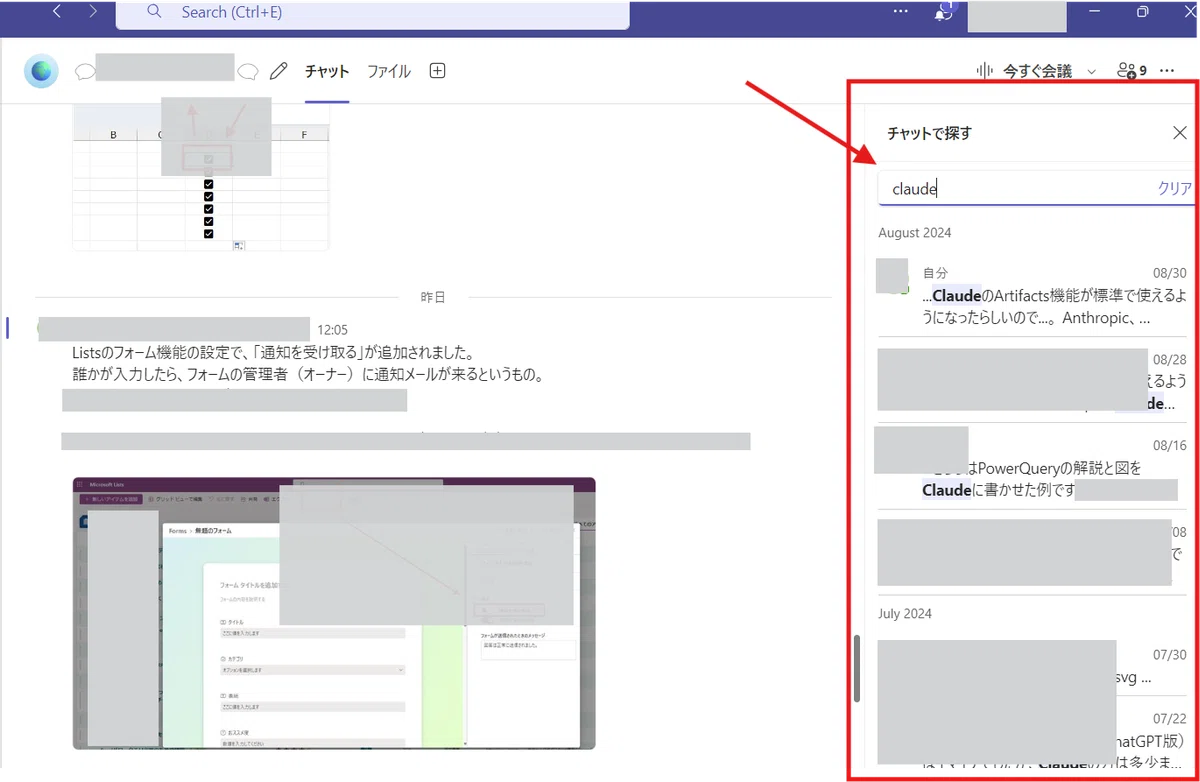Image resolution: width=1200 pixels, height=782 pixels.
Task: Go back with the left arrow
Action: click(57, 12)
